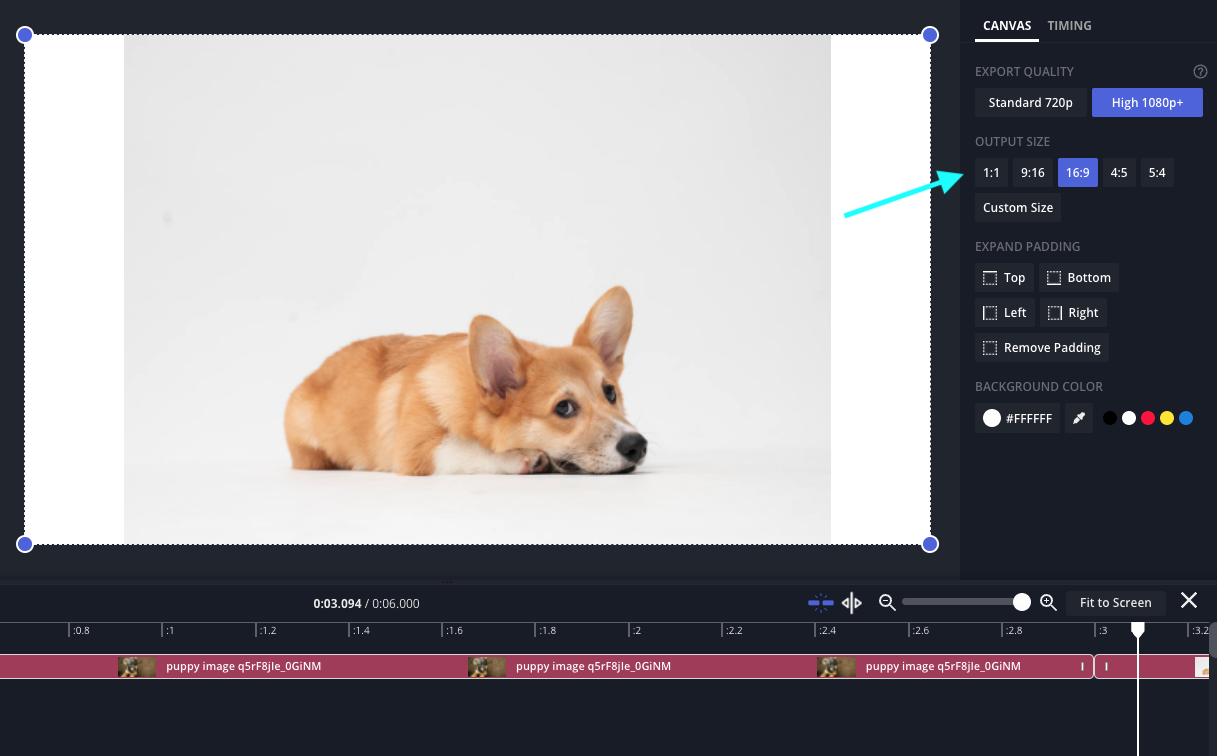The image size is (1217, 756).
Task: Select the red background color swatch
Action: pos(1148,418)
